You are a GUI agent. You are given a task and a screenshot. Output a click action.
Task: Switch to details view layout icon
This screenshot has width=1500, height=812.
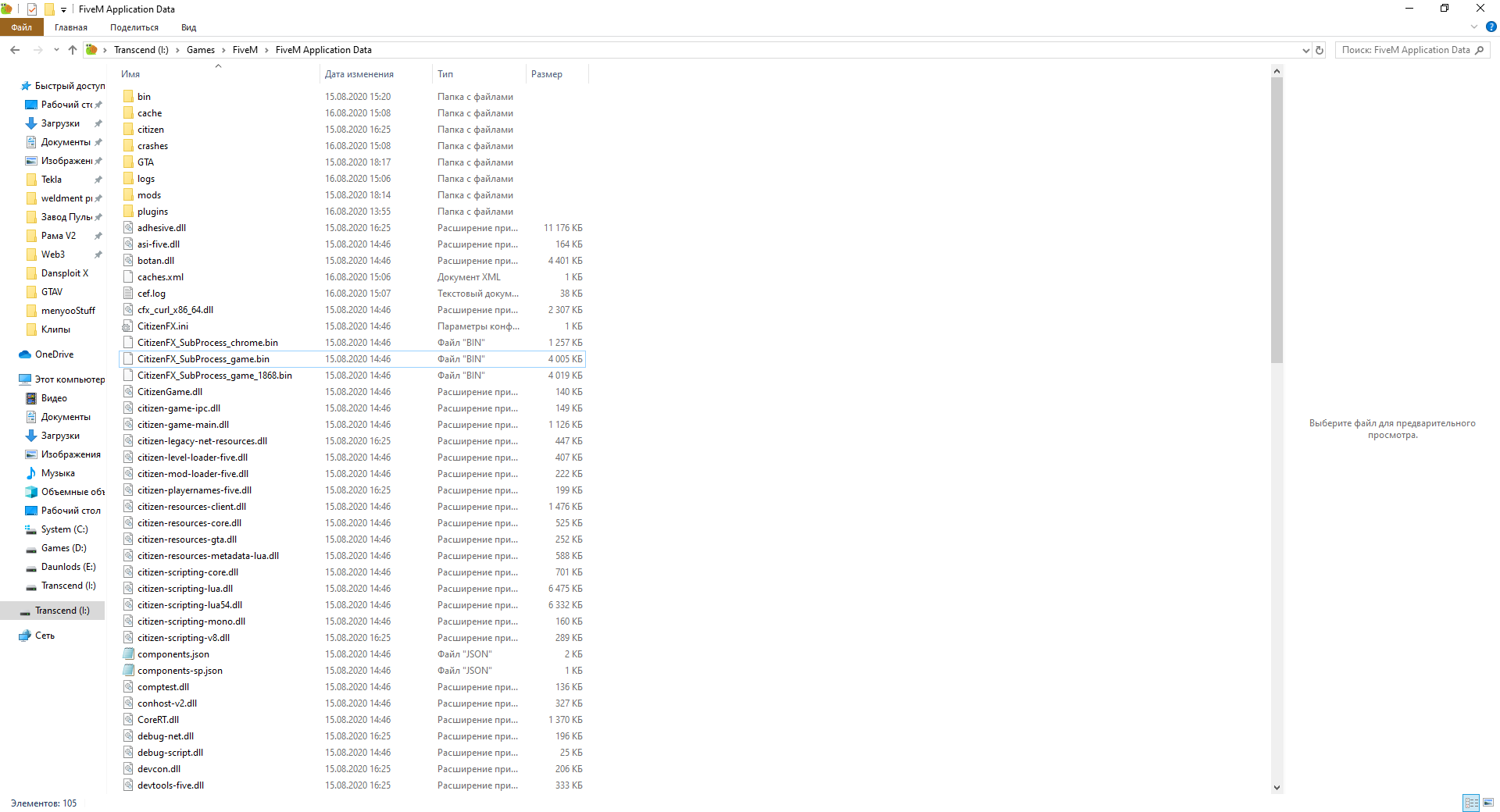click(x=1471, y=803)
